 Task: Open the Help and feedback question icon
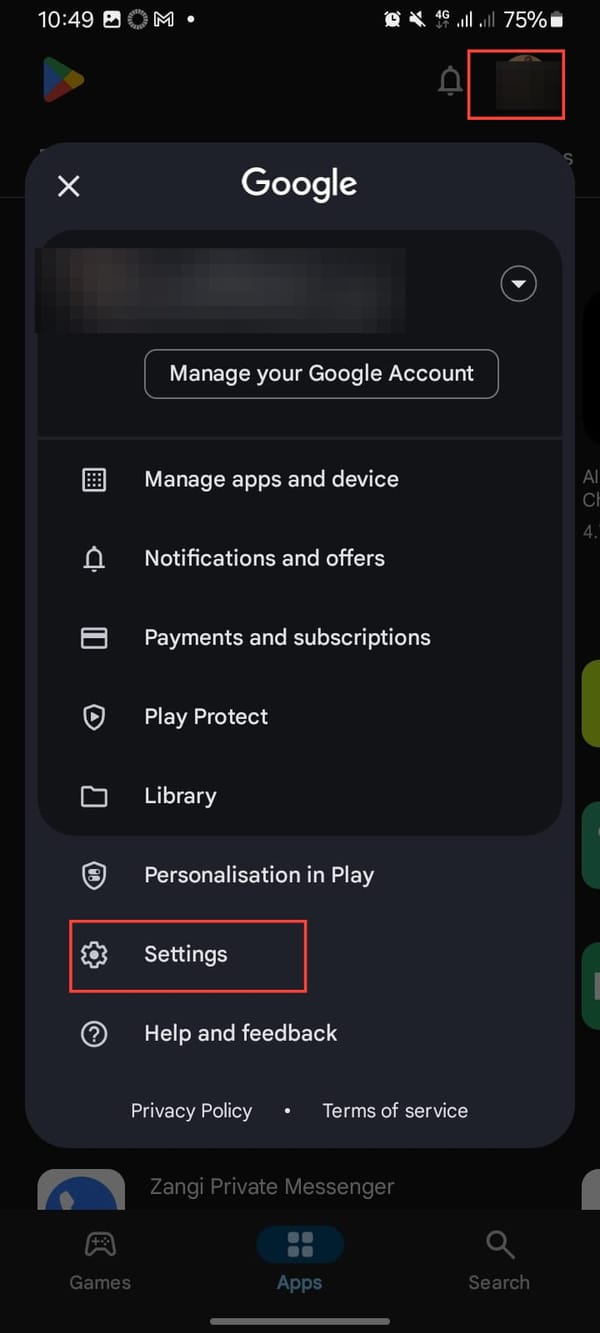(94, 1033)
